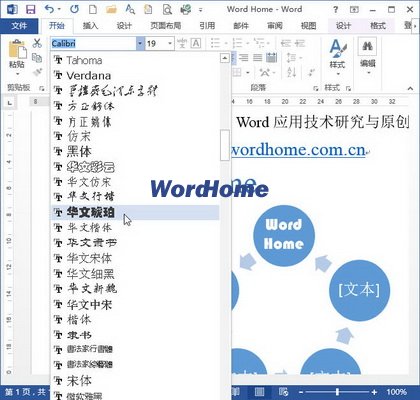This screenshot has height=400, width=420.
Task: Choose 黑体 from font list
Action: (135, 152)
